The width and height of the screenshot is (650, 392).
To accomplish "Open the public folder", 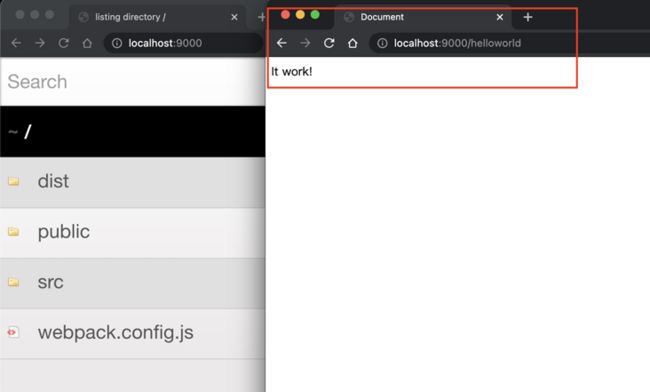I will pyautogui.click(x=133, y=232).
